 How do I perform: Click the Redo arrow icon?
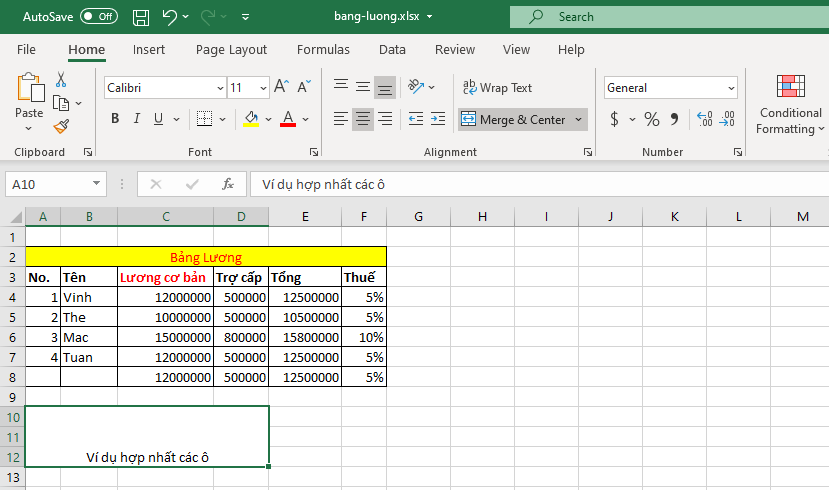pos(208,17)
